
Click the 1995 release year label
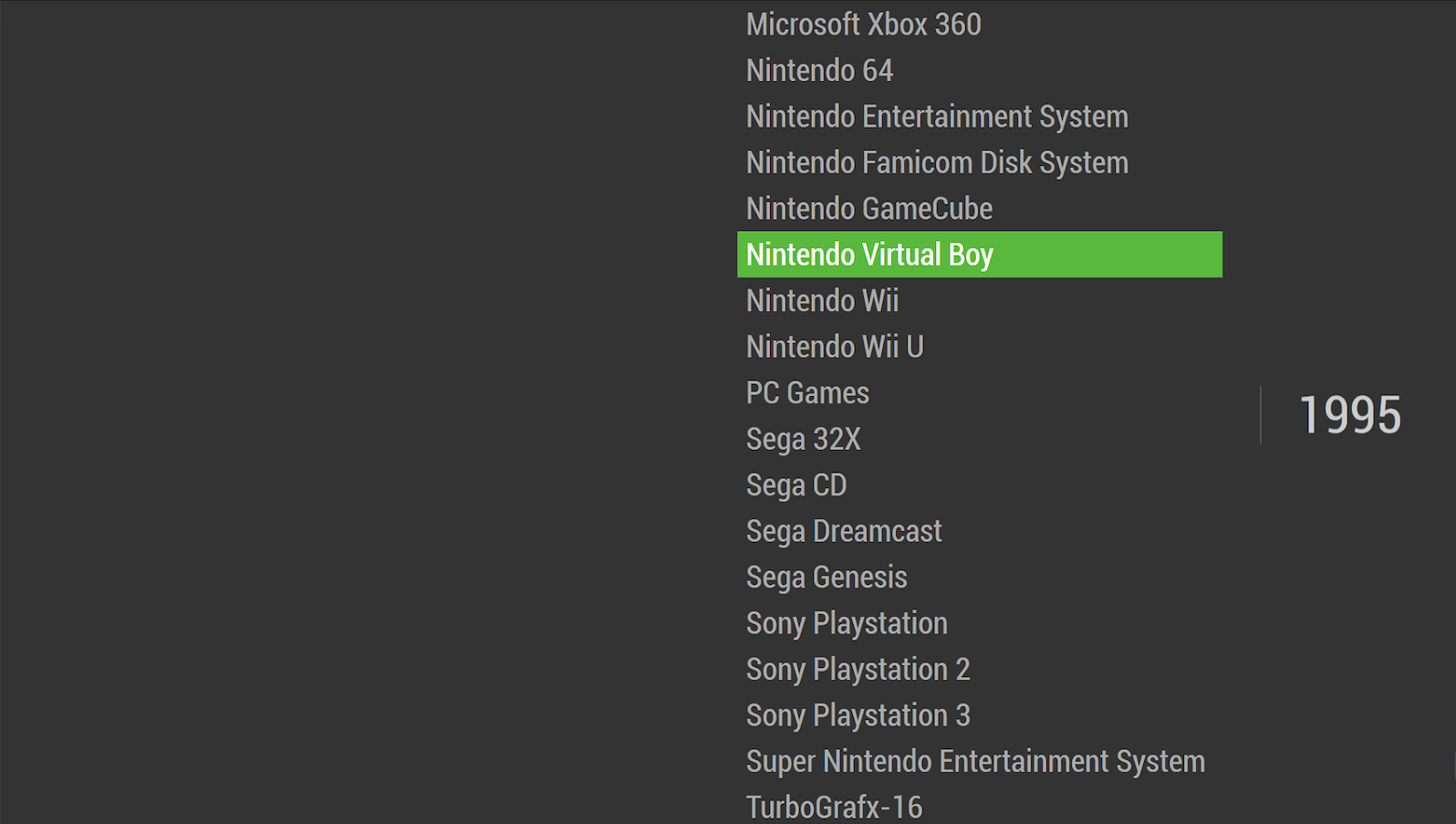point(1349,415)
